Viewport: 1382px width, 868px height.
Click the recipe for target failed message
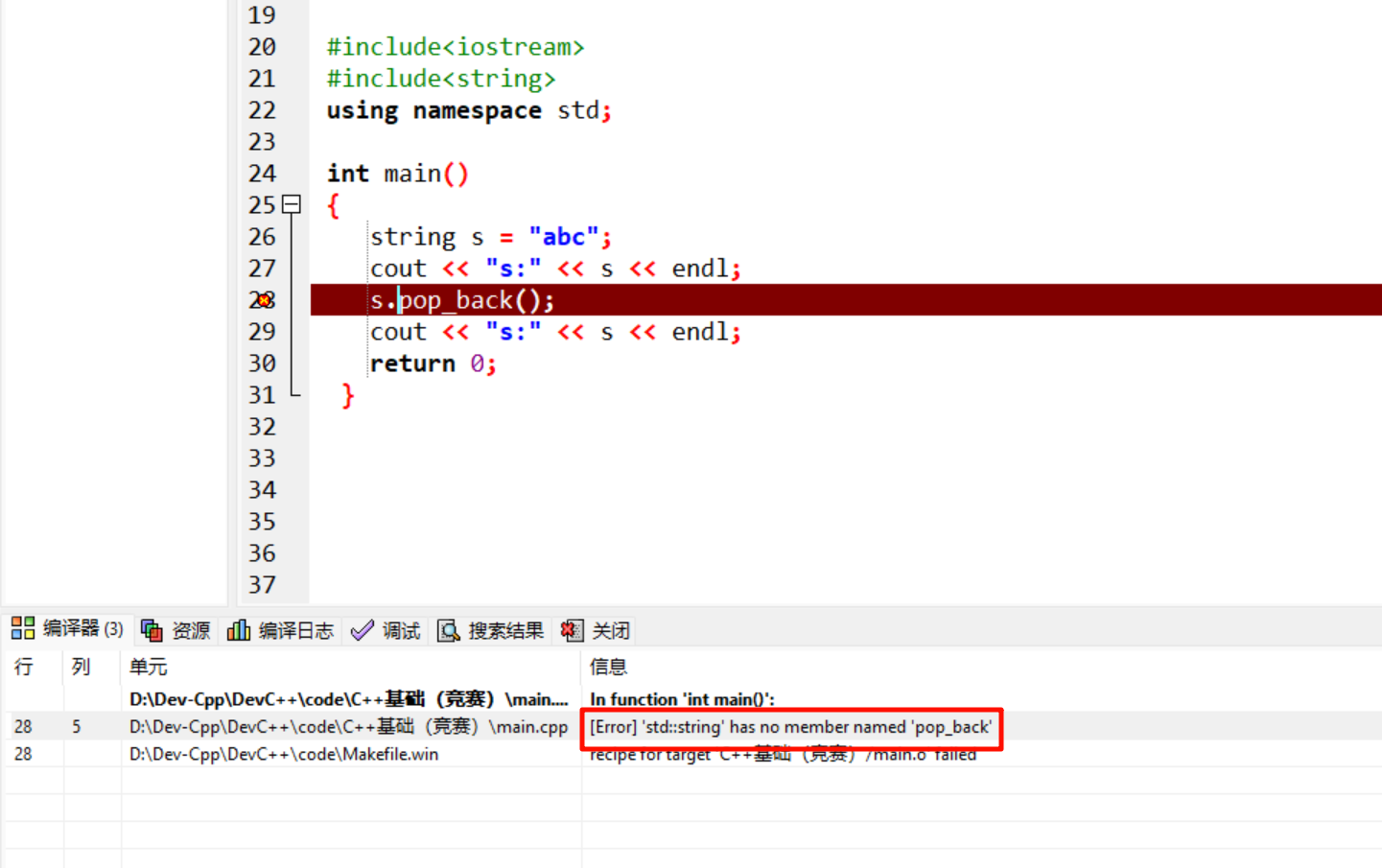pyautogui.click(x=783, y=755)
